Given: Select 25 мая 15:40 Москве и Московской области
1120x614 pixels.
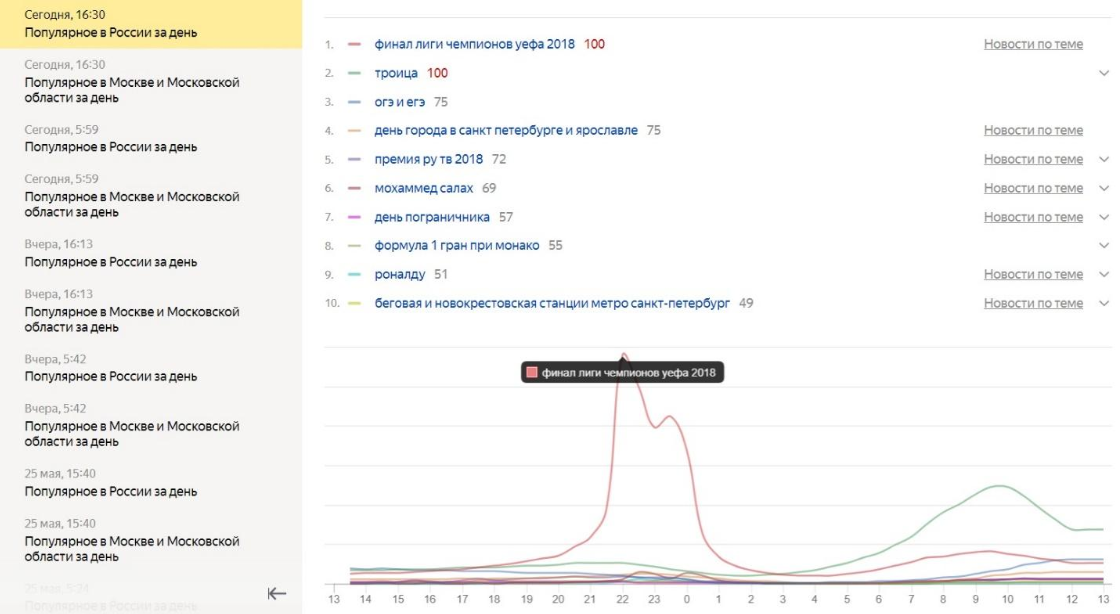Looking at the screenshot, I should coord(151,540).
